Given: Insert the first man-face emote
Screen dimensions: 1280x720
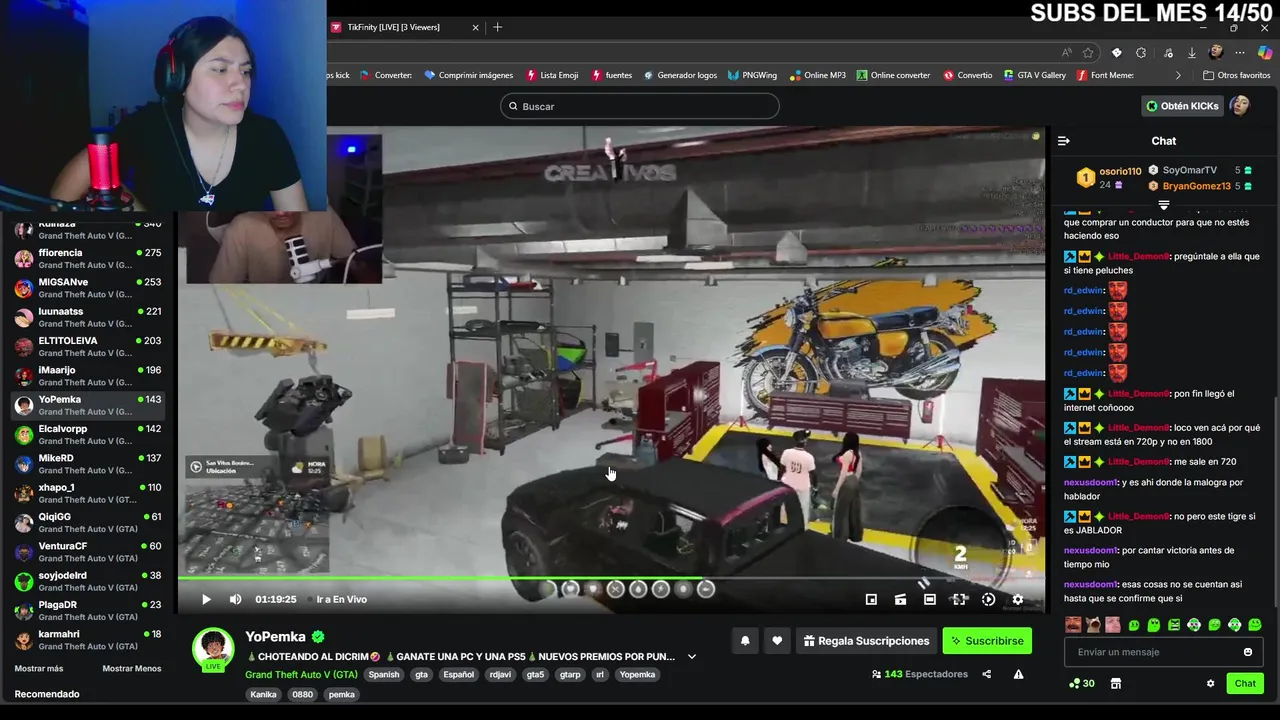Looking at the screenshot, I should [1073, 625].
